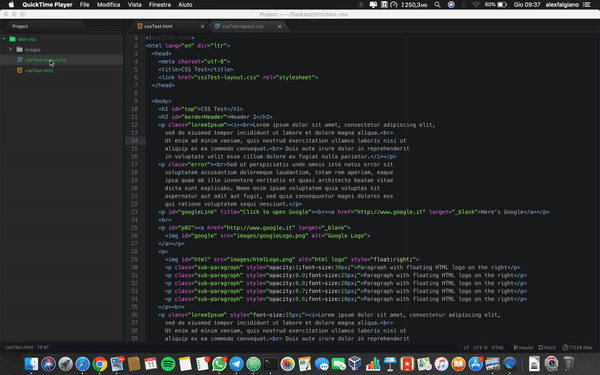600x375 pixels.
Task: Select the images folder row
Action: coord(62,49)
